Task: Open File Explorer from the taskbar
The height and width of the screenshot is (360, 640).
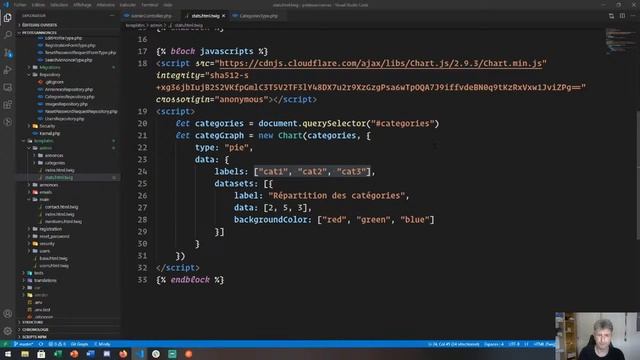Action: pos(25,354)
